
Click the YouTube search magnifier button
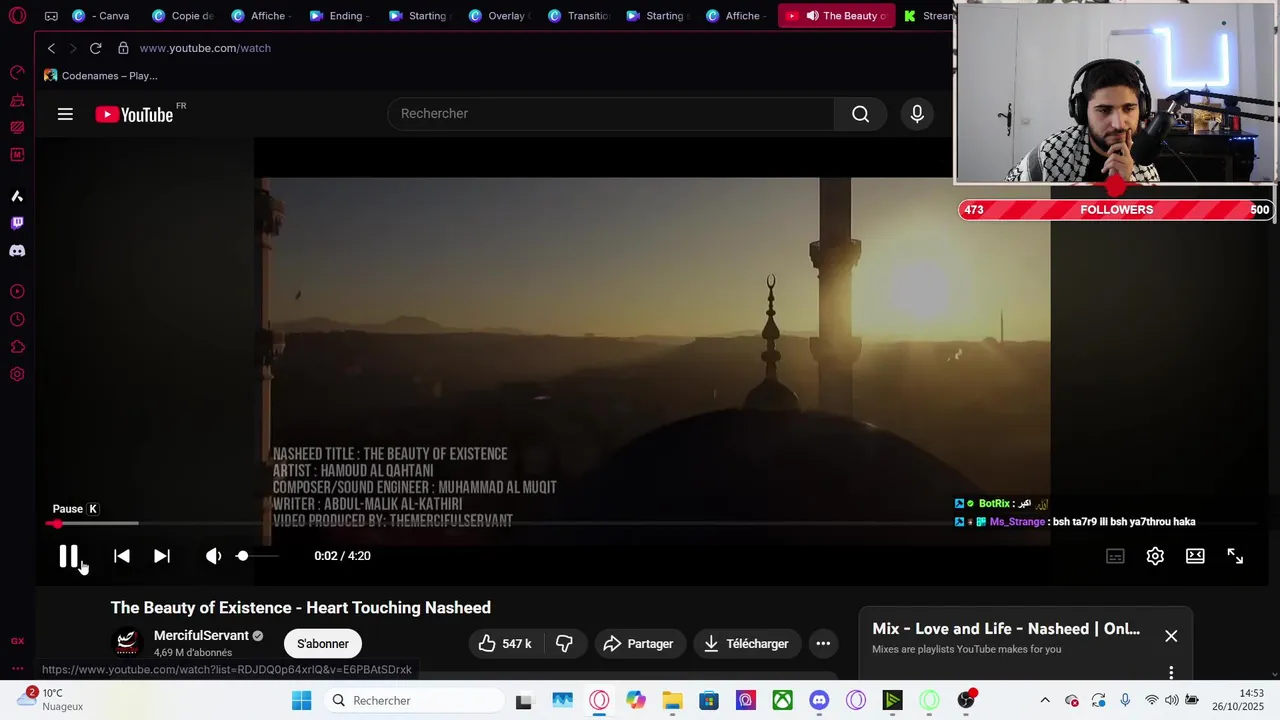pyautogui.click(x=860, y=114)
